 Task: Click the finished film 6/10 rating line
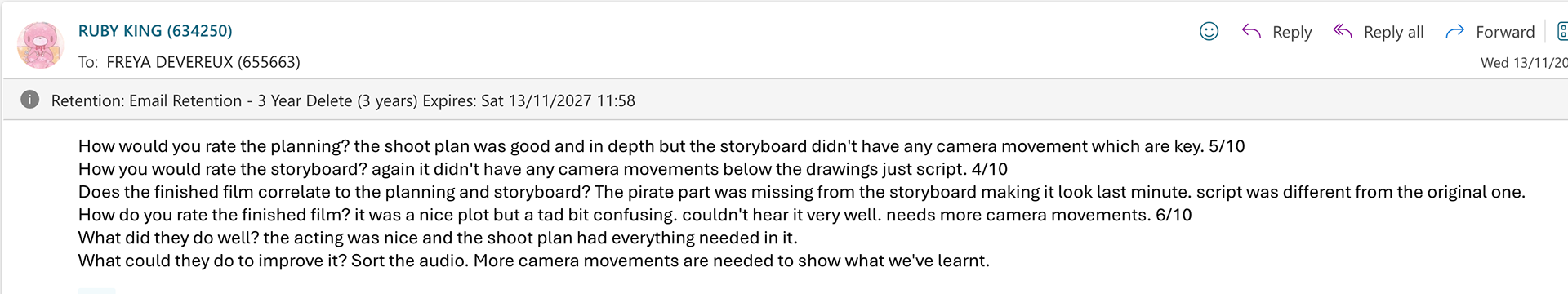pyautogui.click(x=635, y=215)
